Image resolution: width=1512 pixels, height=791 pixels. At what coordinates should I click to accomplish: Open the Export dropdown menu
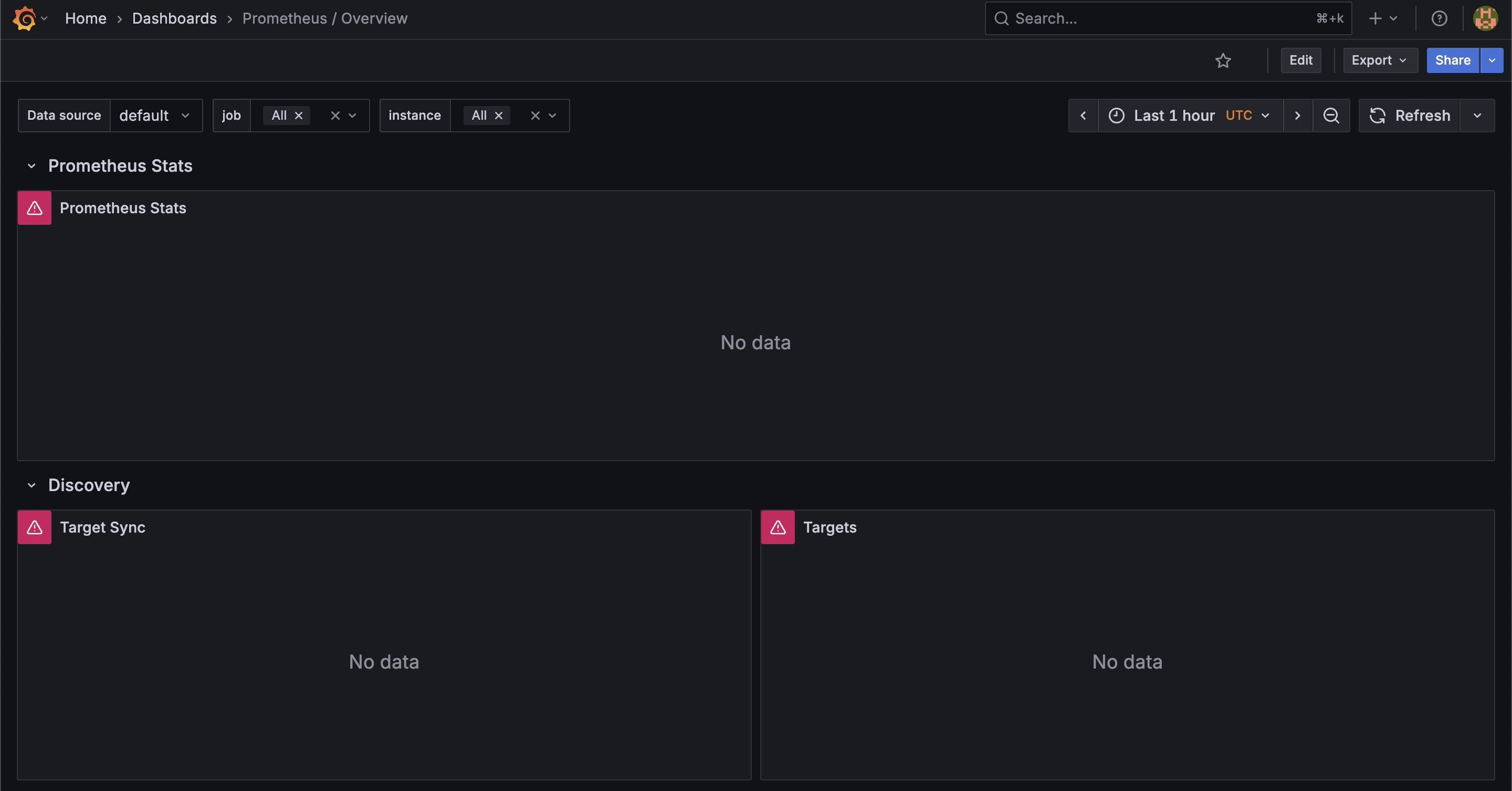coord(1379,60)
